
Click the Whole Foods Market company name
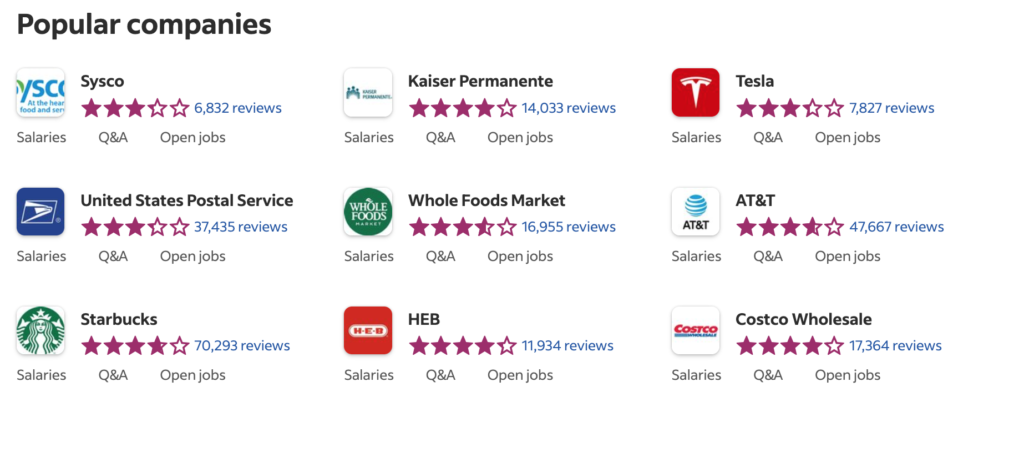487,201
